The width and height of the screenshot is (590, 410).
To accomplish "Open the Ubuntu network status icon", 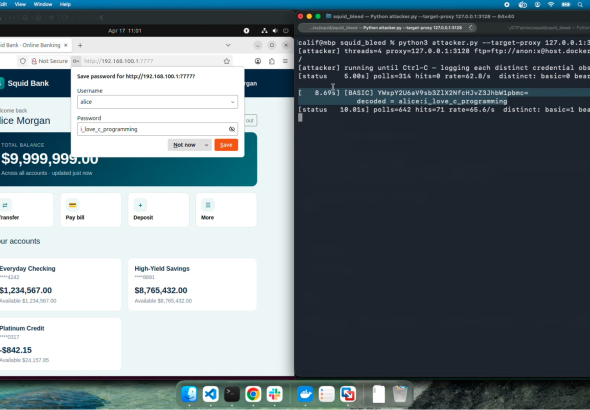I will (x=265, y=31).
